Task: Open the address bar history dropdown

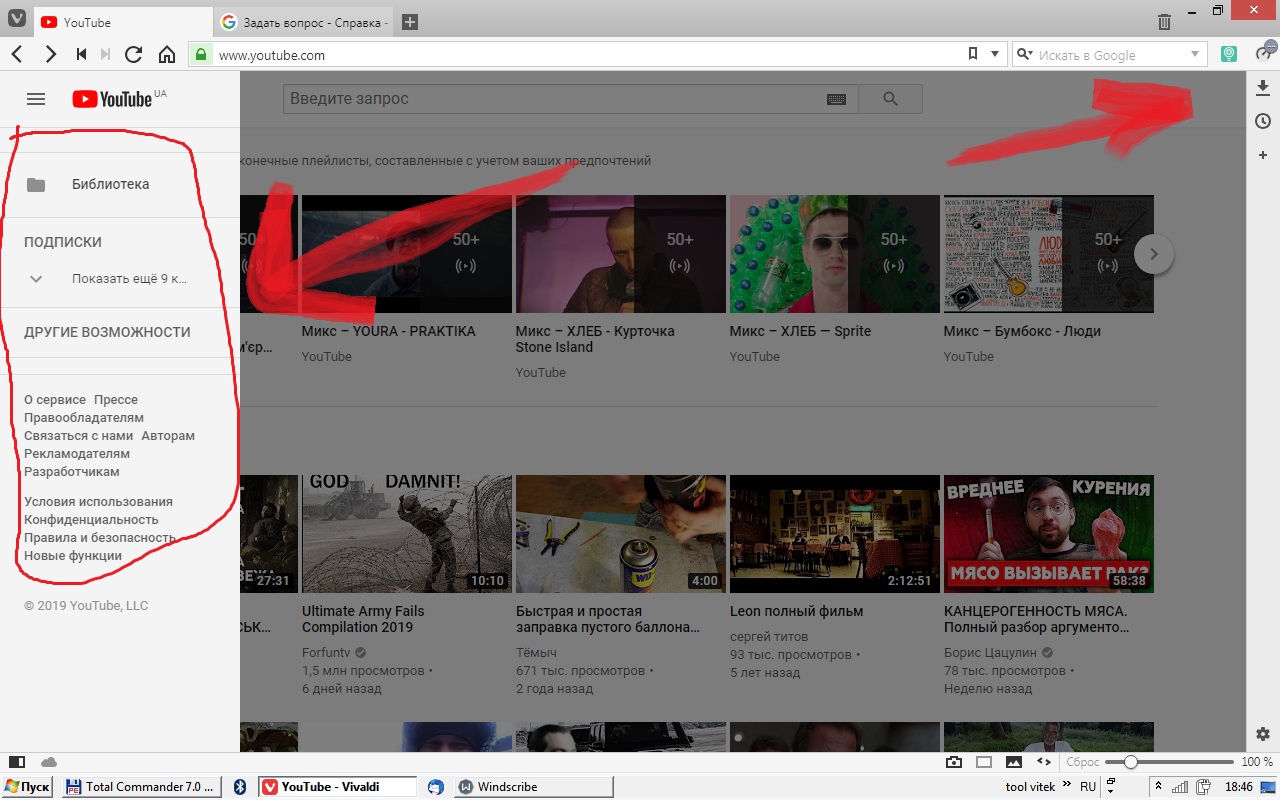Action: pyautogui.click(x=994, y=54)
